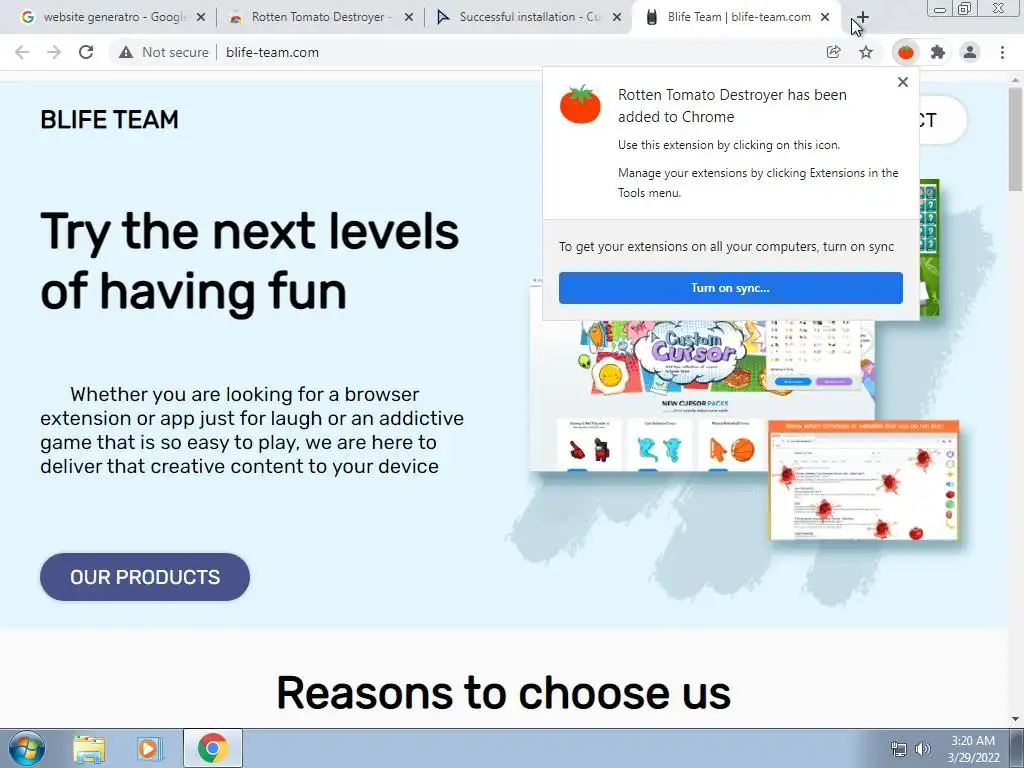Close the Successful installation tab
This screenshot has height=768, width=1024.
(616, 18)
